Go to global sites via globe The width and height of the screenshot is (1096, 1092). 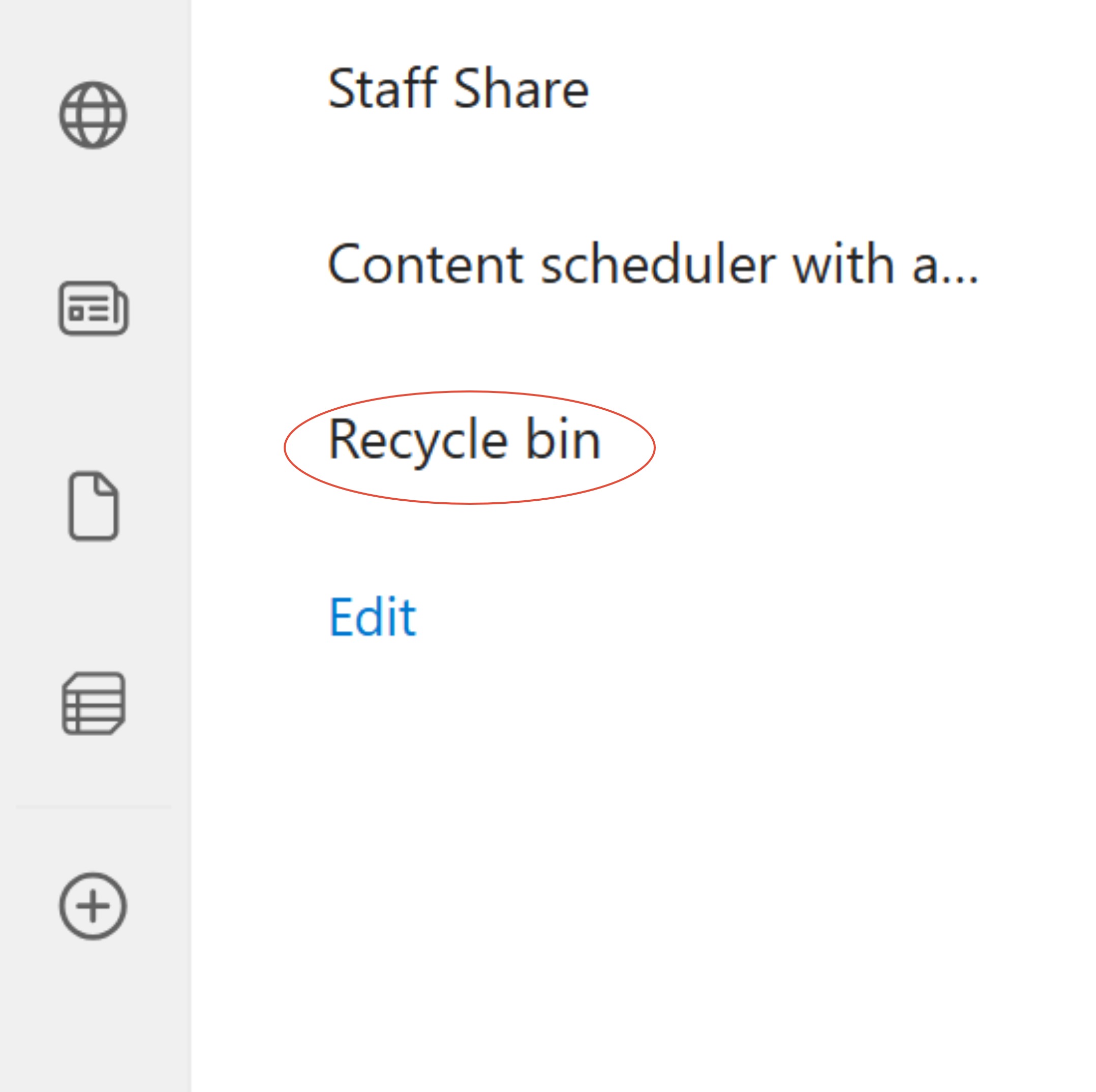click(x=93, y=115)
